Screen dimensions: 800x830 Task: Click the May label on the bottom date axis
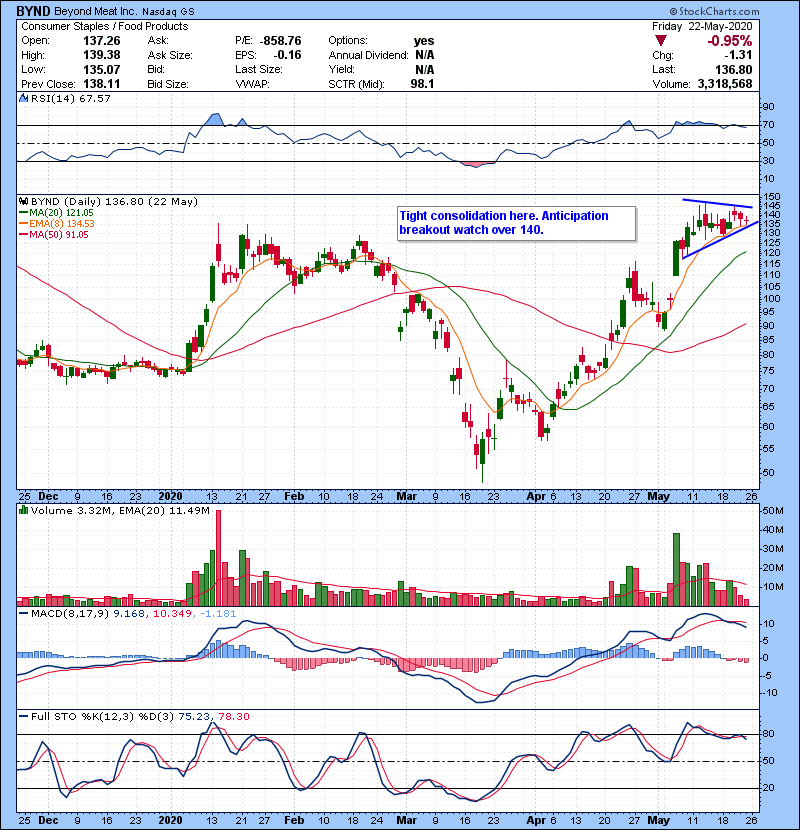click(658, 820)
